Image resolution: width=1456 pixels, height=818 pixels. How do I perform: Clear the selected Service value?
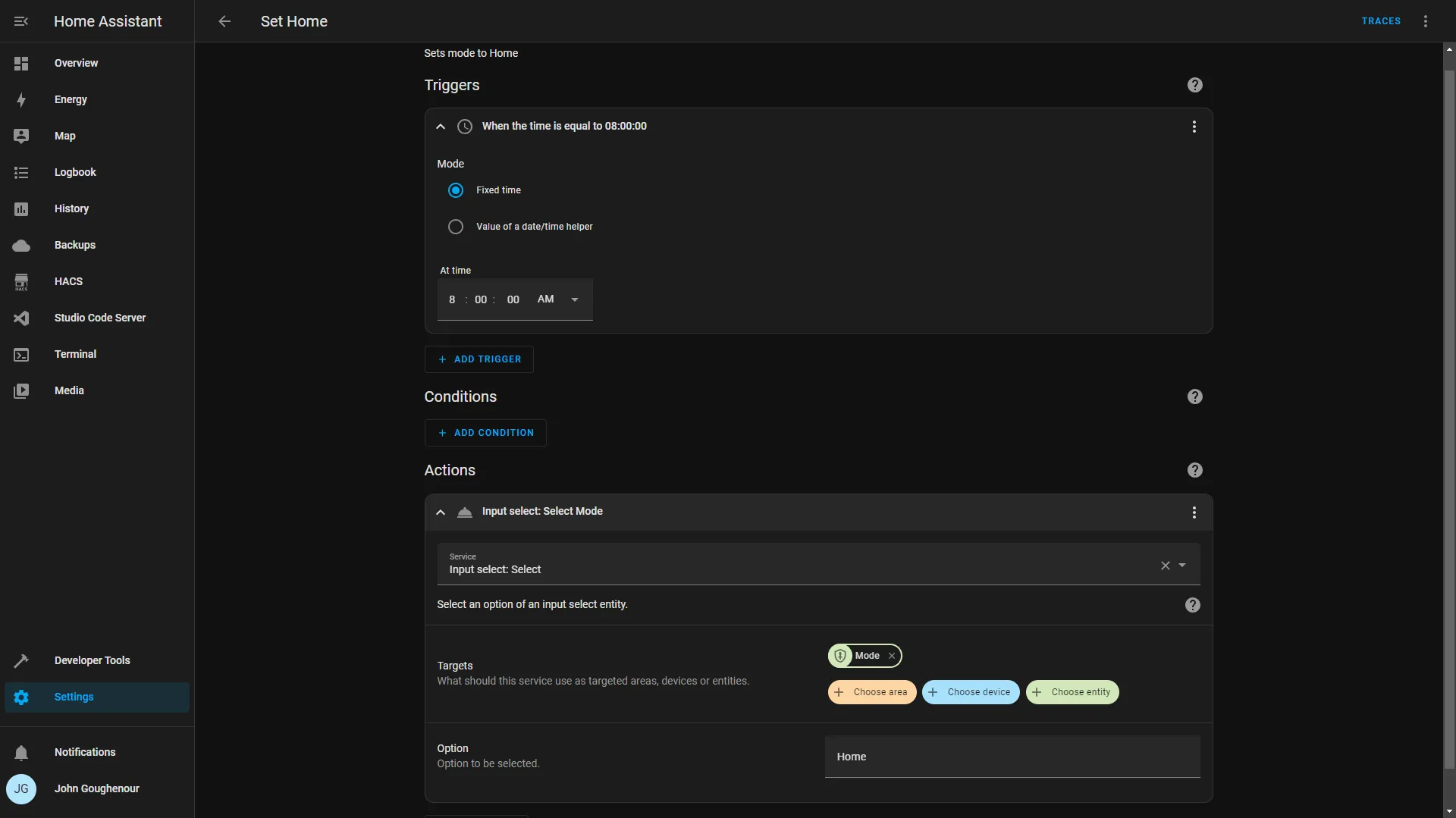pyautogui.click(x=1166, y=566)
